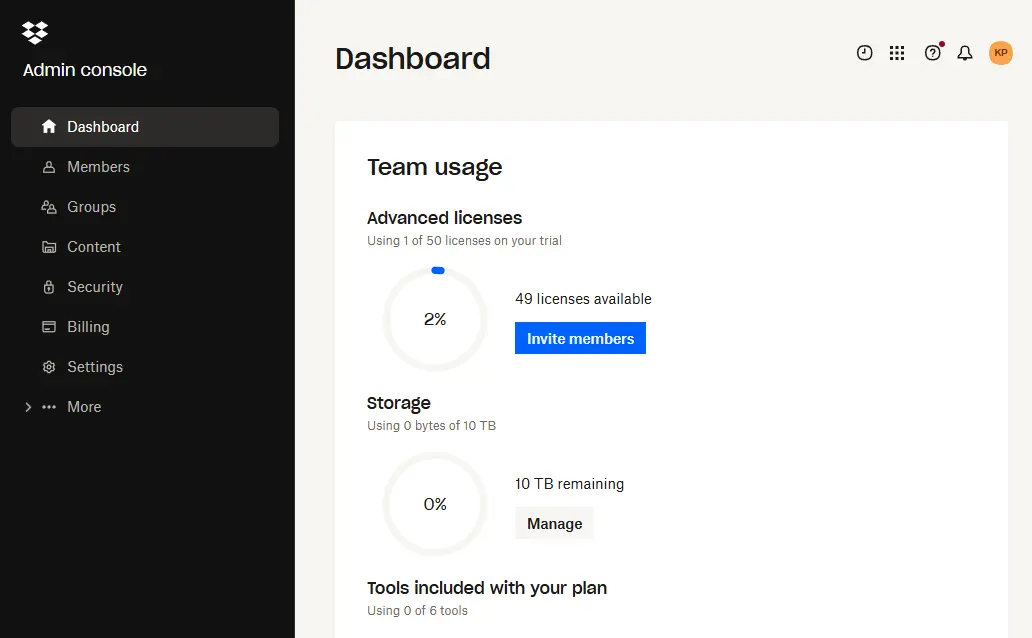Open the recent activity clock icon
The height and width of the screenshot is (638, 1032).
(x=864, y=53)
